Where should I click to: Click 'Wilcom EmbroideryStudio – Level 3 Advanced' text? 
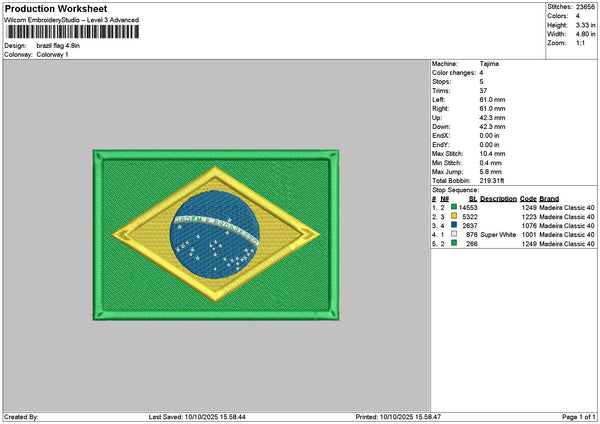click(72, 20)
